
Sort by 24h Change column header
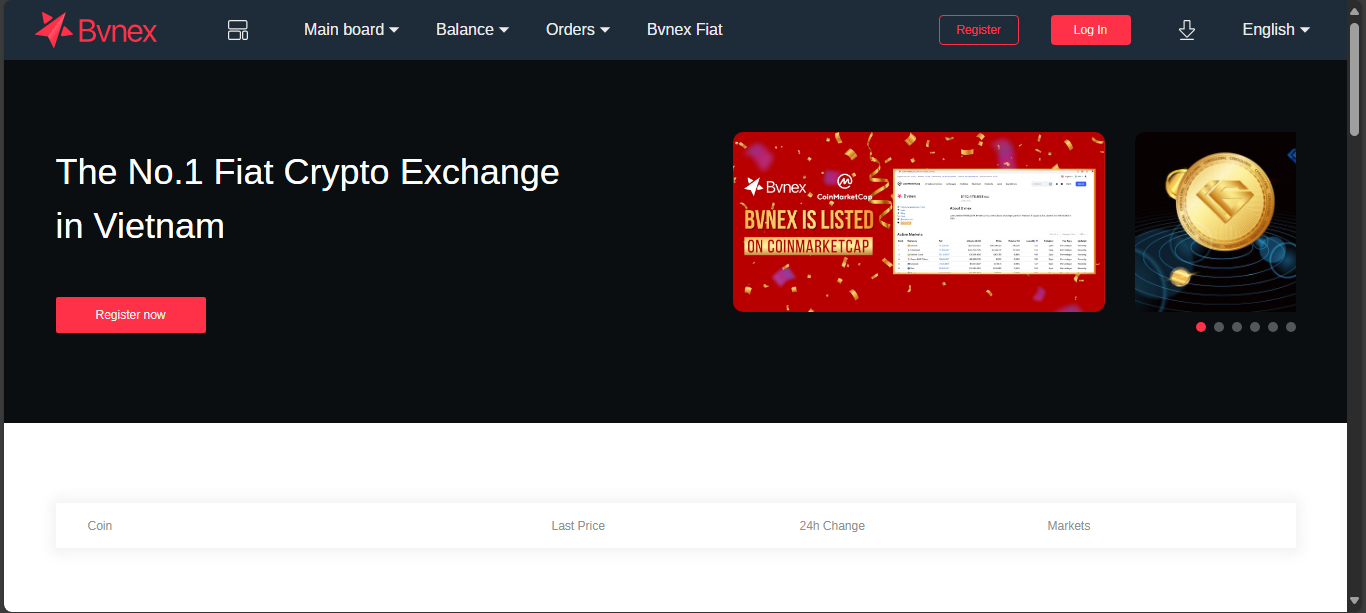pos(832,526)
